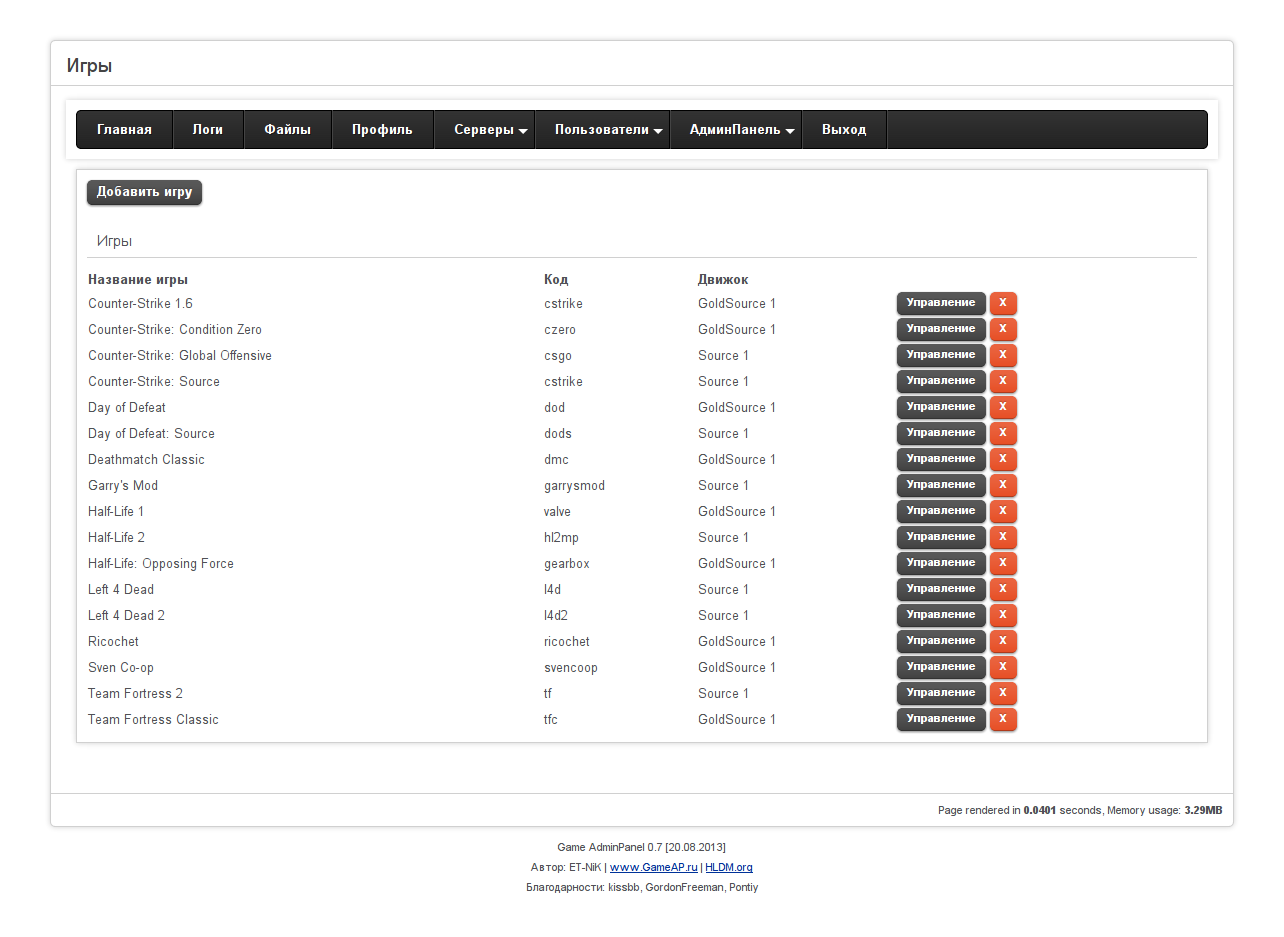
Task: Remove Team Fortress 2 using its X button
Action: tap(1003, 693)
